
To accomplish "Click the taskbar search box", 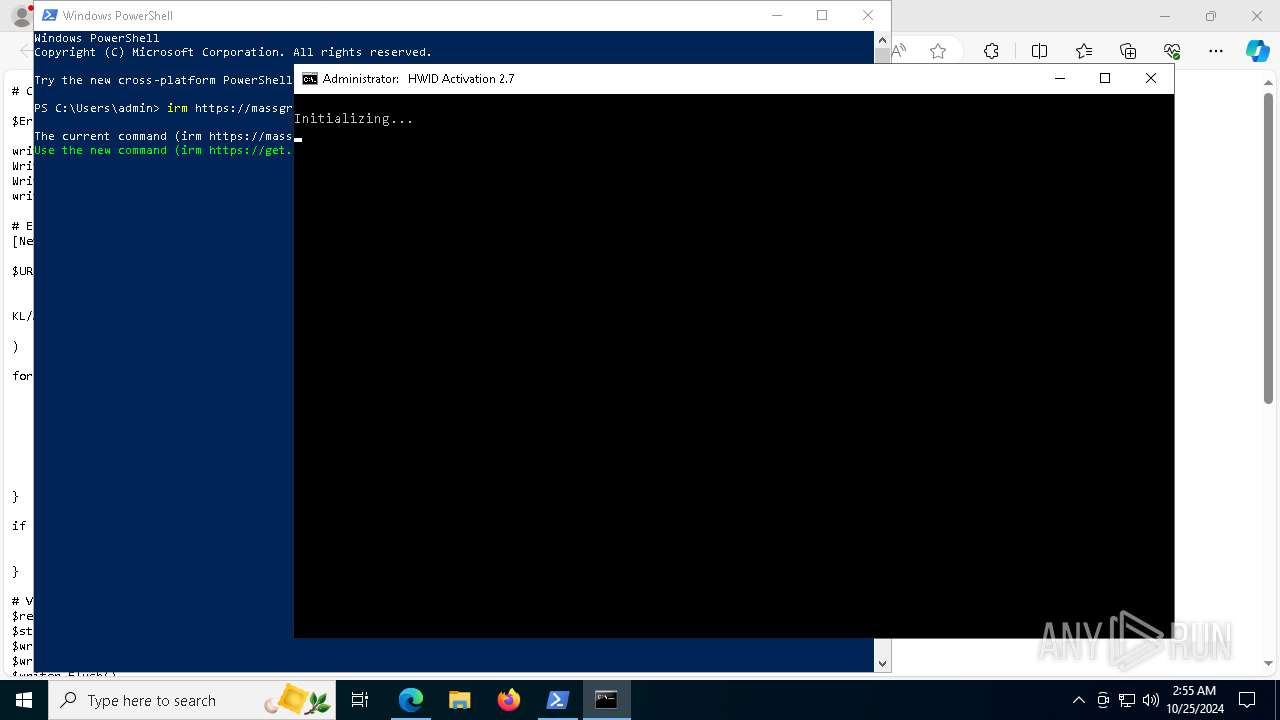I will pos(192,700).
